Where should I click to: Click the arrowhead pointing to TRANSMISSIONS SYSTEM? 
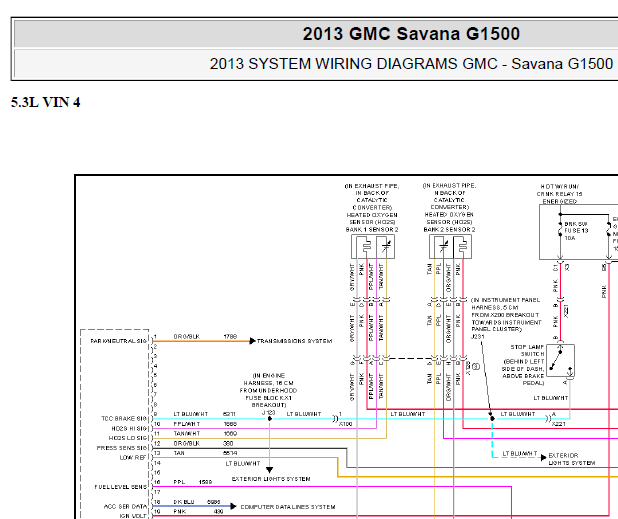click(x=253, y=341)
